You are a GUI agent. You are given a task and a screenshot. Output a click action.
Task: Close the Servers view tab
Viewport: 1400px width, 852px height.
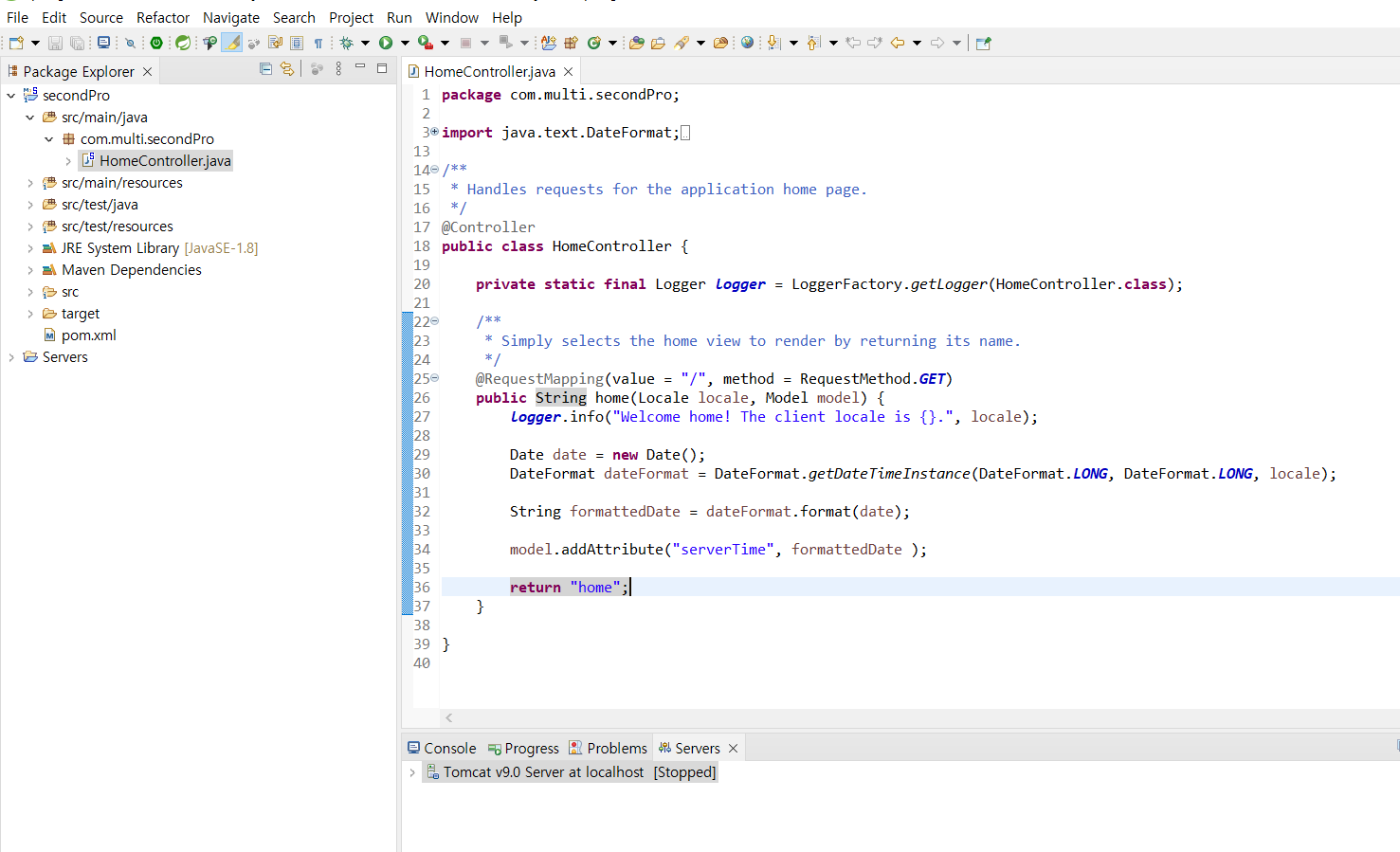tap(733, 748)
